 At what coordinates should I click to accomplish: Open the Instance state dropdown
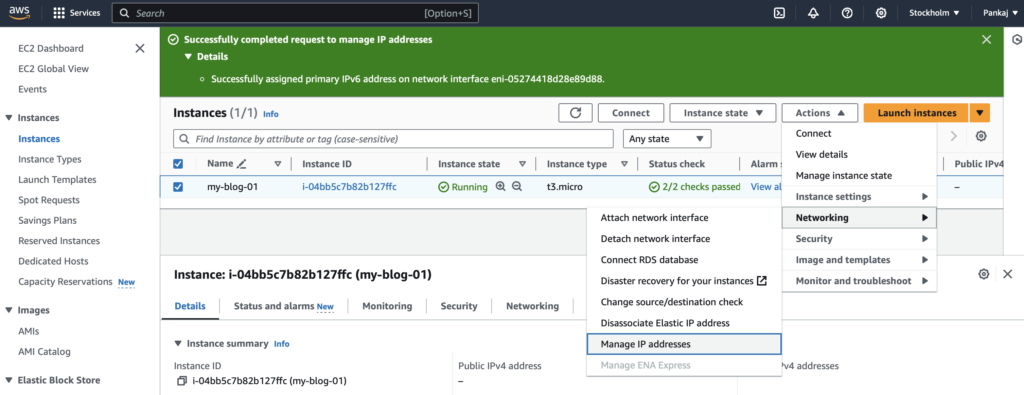[723, 113]
